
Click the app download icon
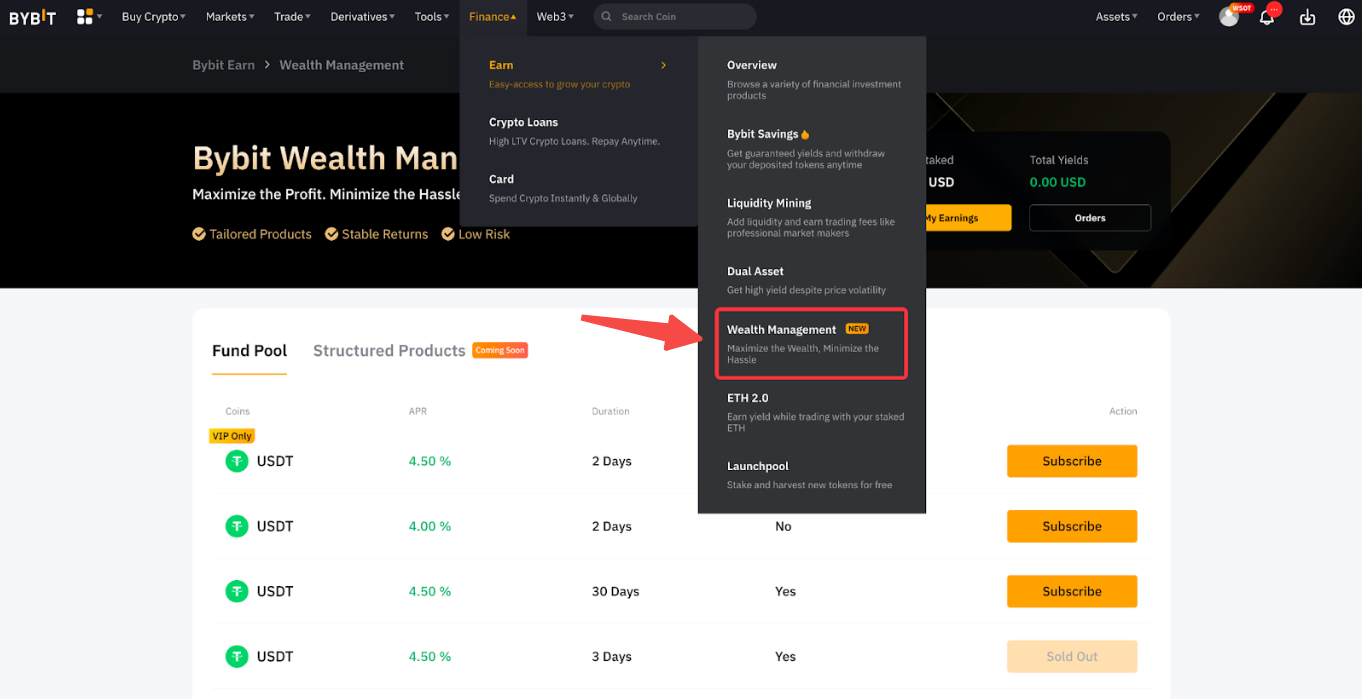pyautogui.click(x=1307, y=17)
